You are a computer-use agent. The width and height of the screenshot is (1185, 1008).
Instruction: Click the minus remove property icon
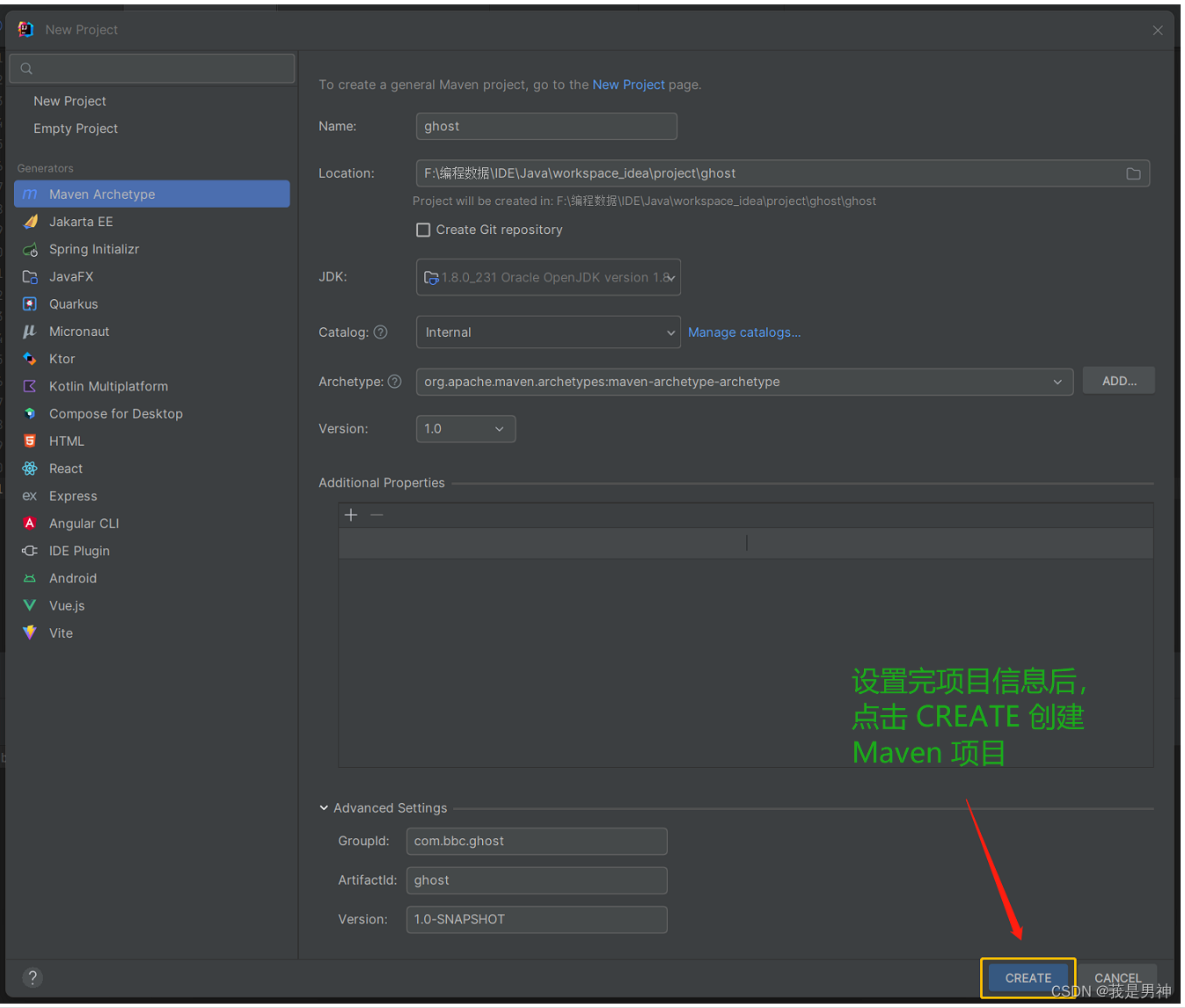tap(377, 515)
